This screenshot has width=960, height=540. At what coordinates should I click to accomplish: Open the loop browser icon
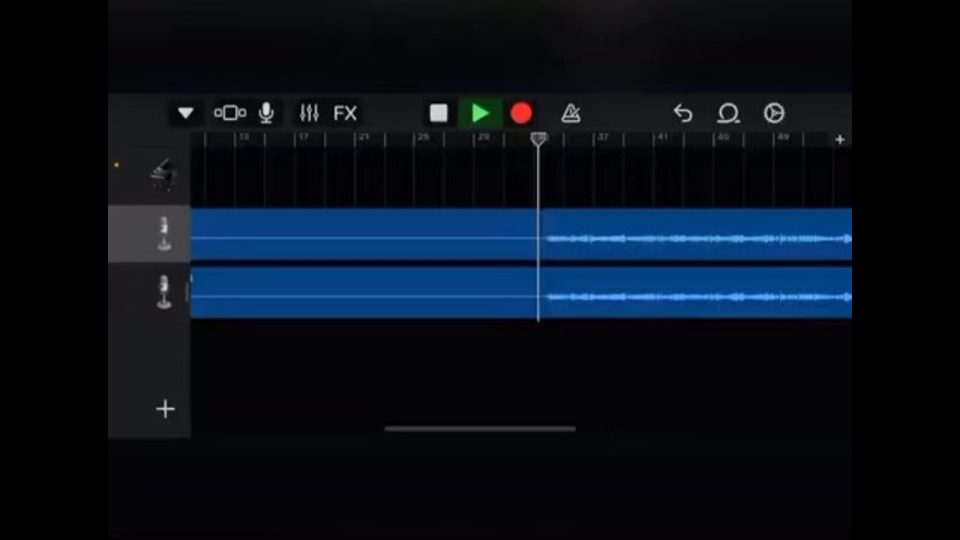[x=728, y=113]
